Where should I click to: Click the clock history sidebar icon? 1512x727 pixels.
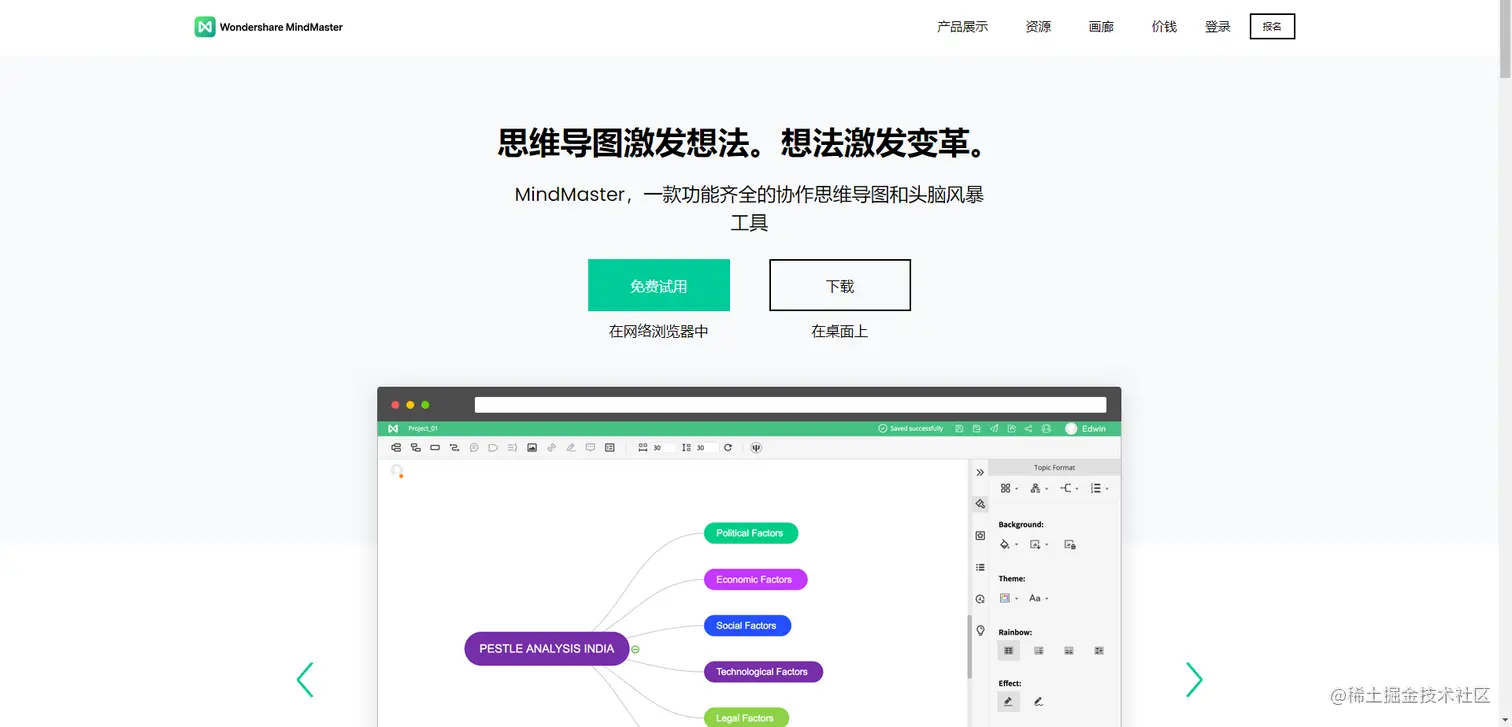point(980,599)
